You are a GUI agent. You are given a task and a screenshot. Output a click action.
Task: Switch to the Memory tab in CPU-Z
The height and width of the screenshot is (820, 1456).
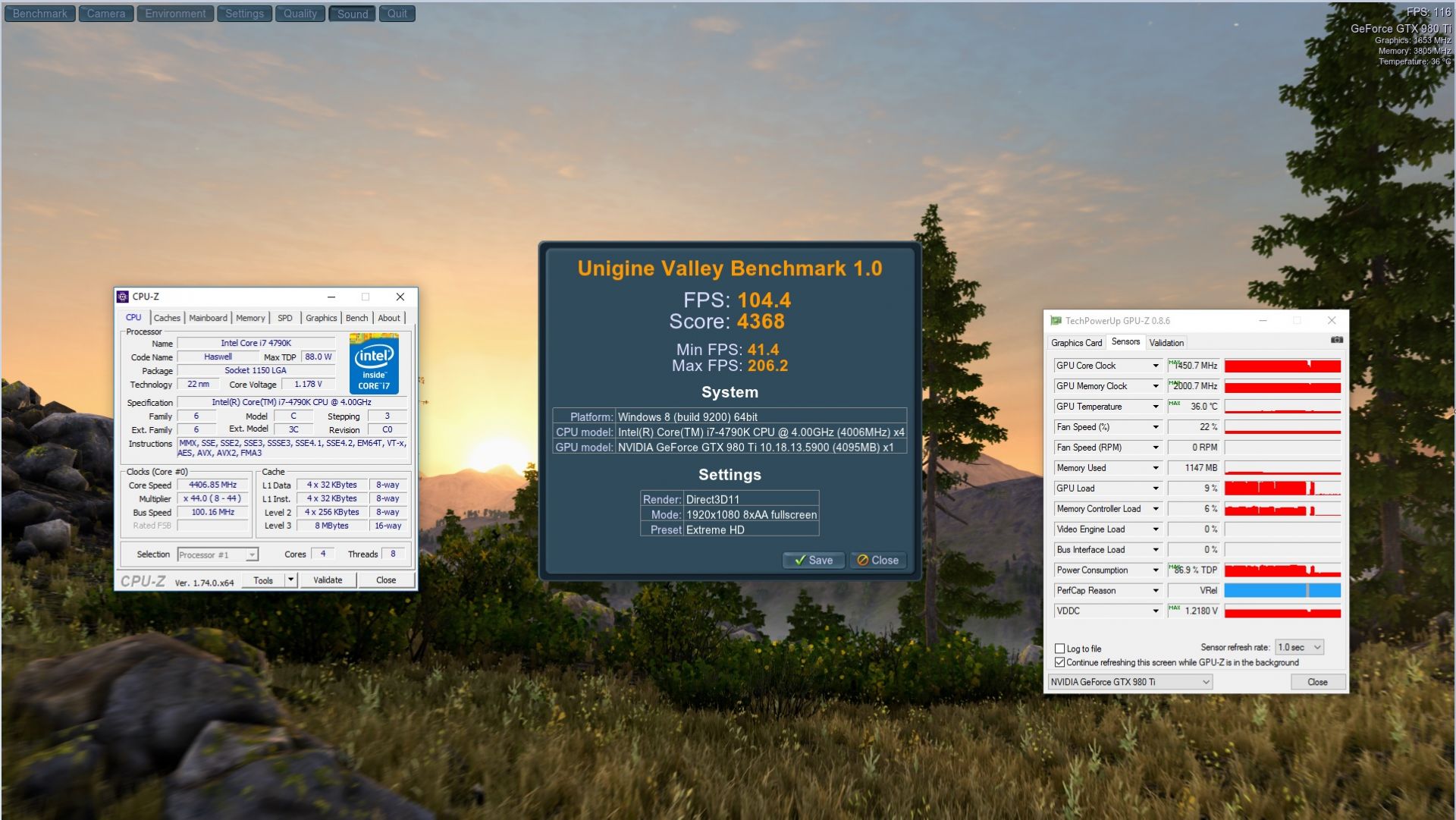pos(250,318)
